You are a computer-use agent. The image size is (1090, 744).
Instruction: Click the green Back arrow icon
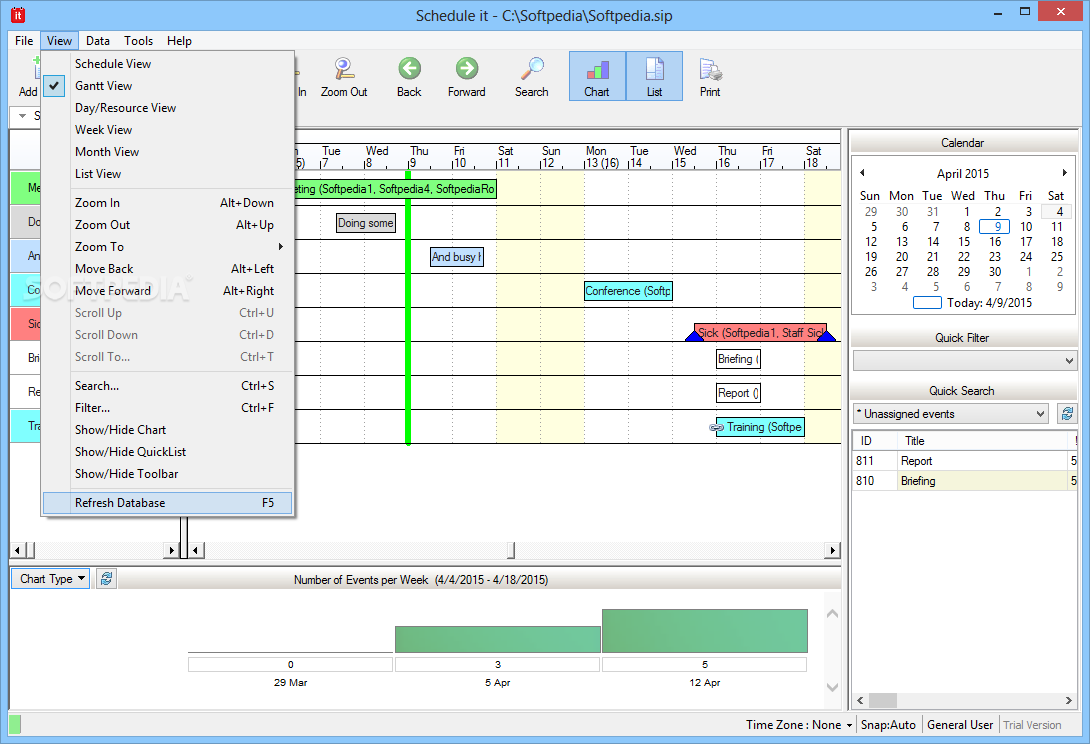[x=409, y=69]
